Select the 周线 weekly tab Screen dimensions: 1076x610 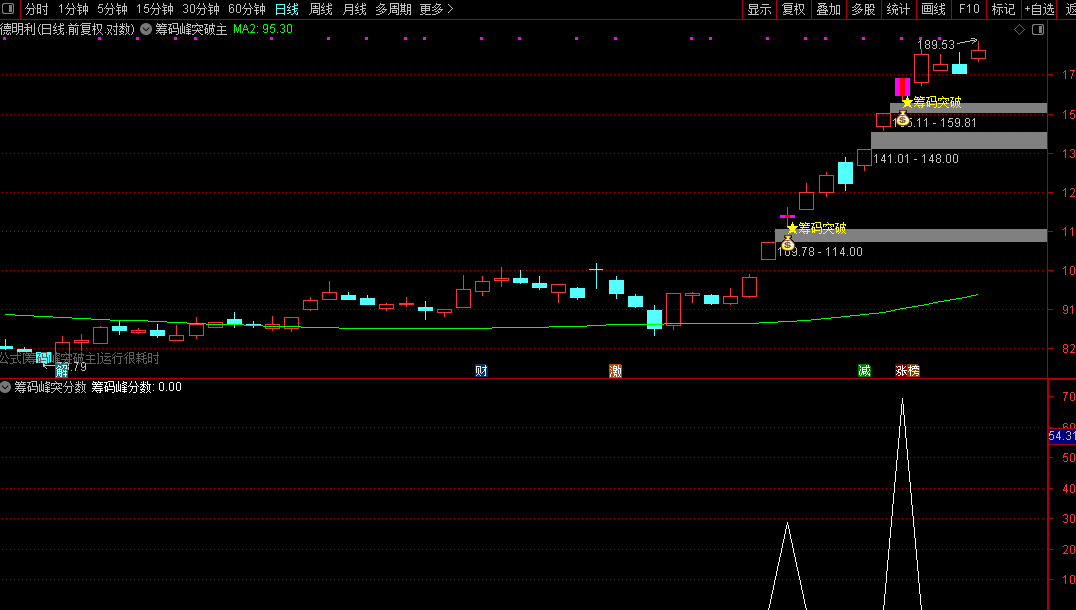[320, 9]
